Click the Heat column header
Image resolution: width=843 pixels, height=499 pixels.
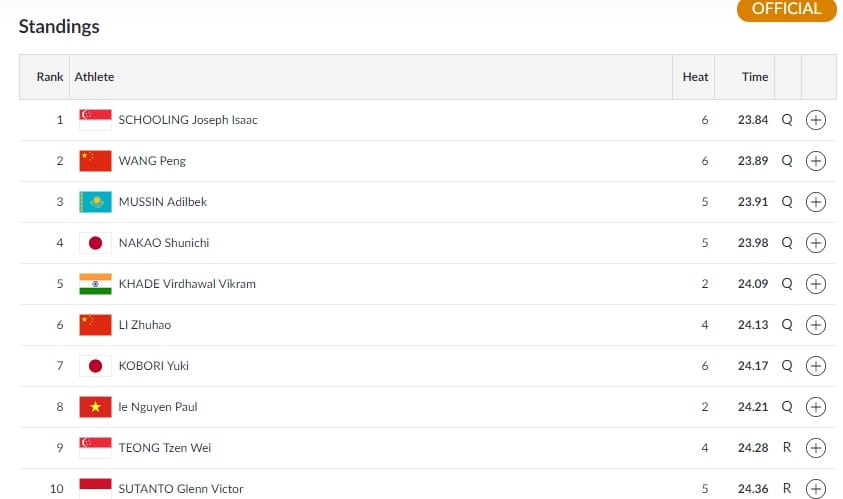point(695,77)
